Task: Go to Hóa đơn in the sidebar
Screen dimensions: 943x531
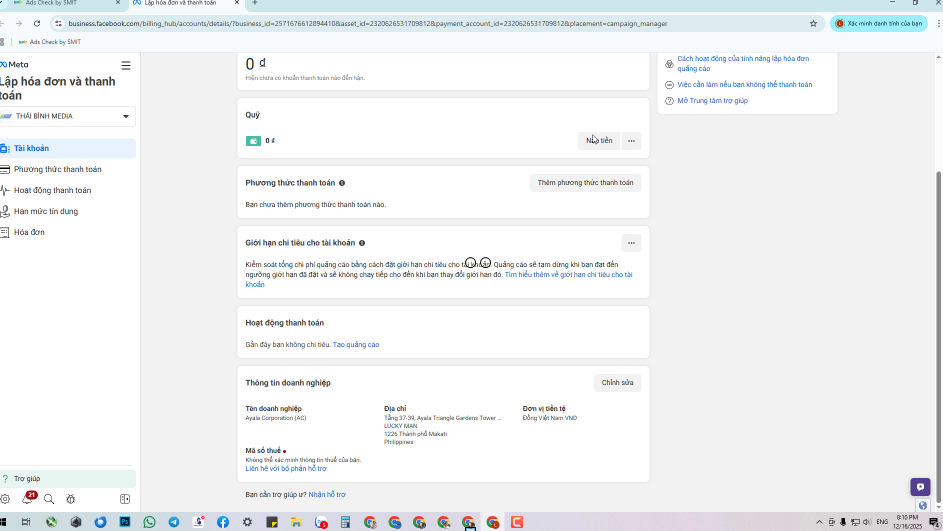Action: pyautogui.click(x=29, y=232)
